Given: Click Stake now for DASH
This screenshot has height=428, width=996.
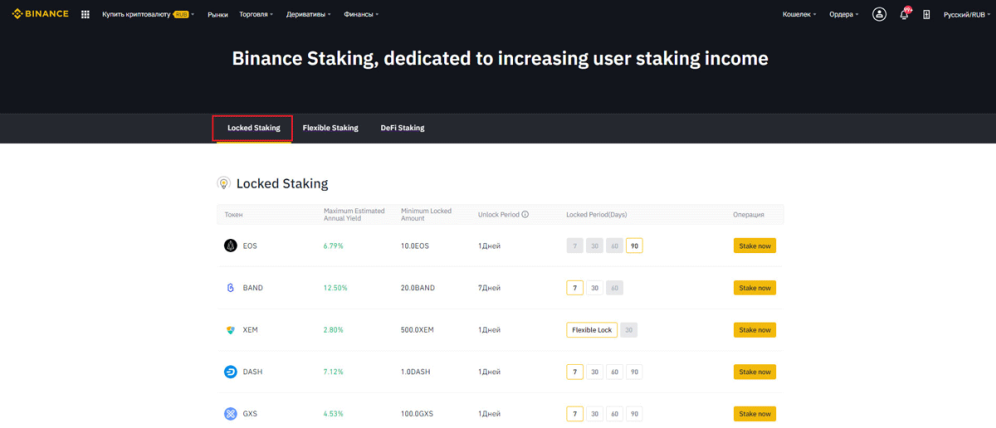Looking at the screenshot, I should click(x=755, y=372).
